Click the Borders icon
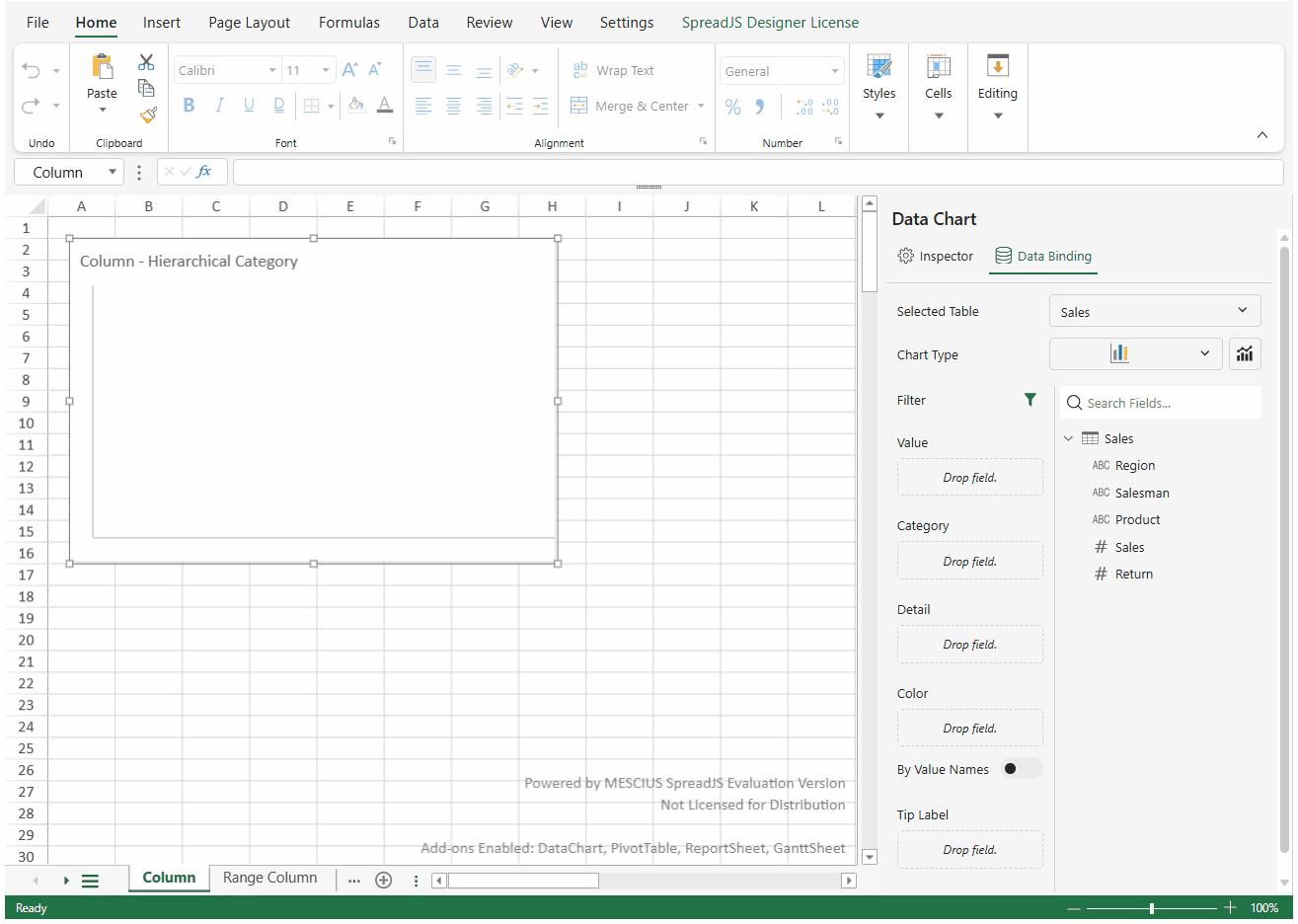1298x924 pixels. pos(311,105)
